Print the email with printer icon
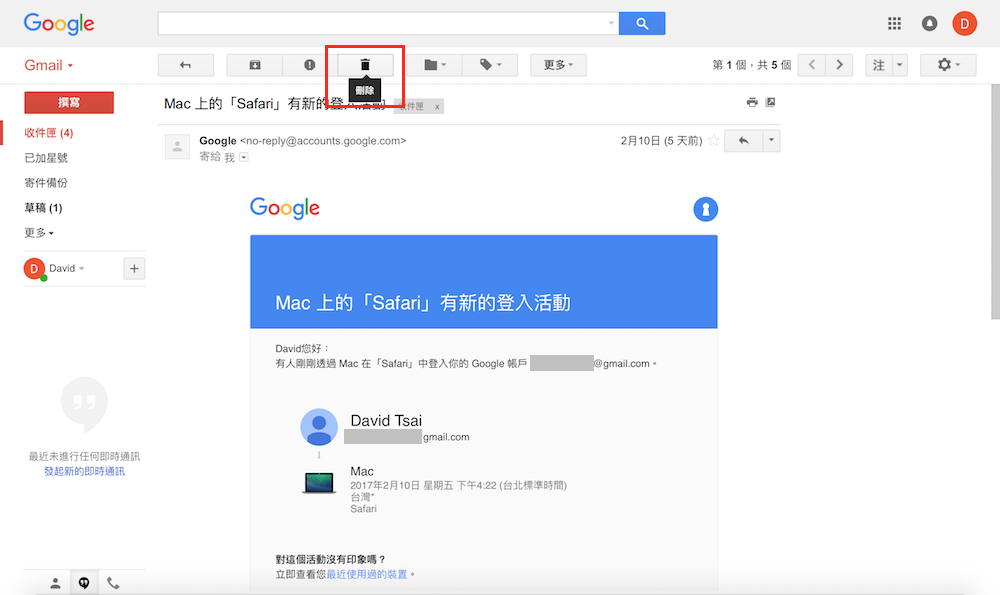The height and width of the screenshot is (595, 1000). 752,102
